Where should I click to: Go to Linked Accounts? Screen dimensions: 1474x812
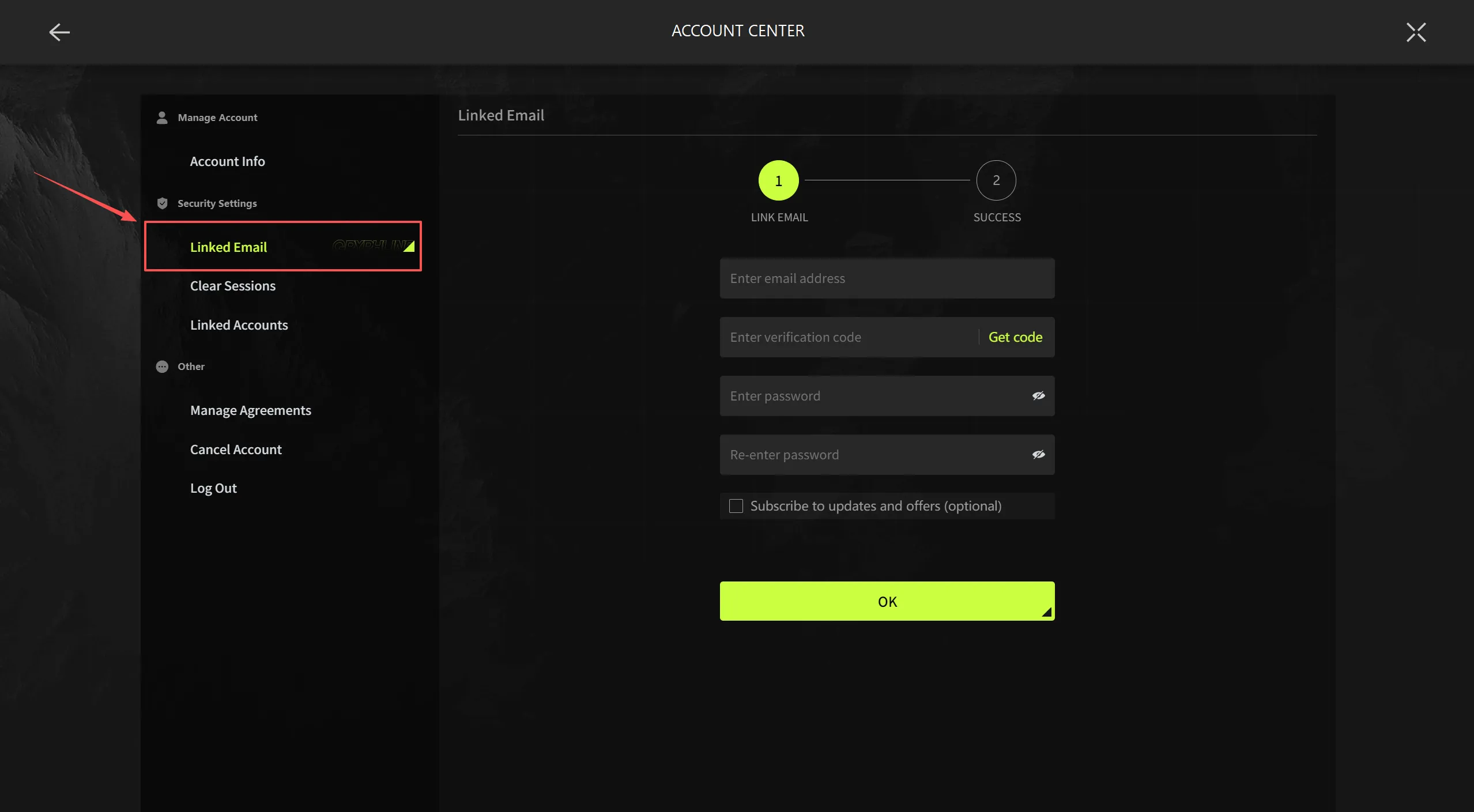(x=239, y=325)
